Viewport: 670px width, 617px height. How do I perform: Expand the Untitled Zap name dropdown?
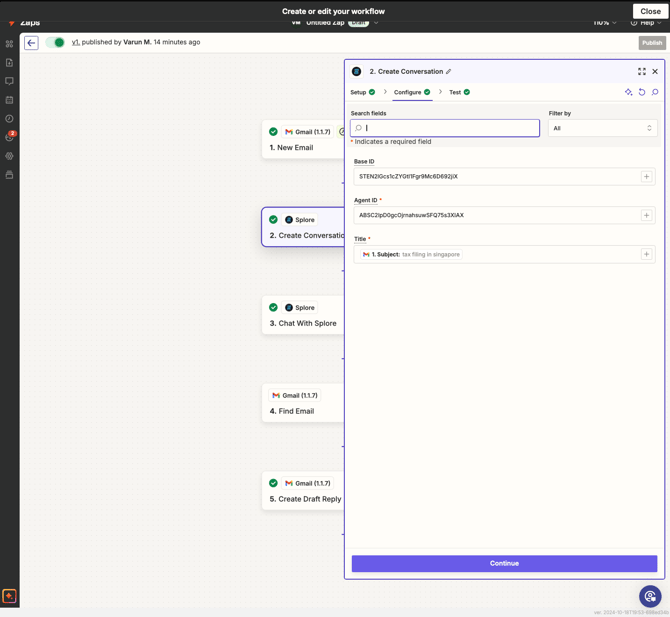point(376,23)
